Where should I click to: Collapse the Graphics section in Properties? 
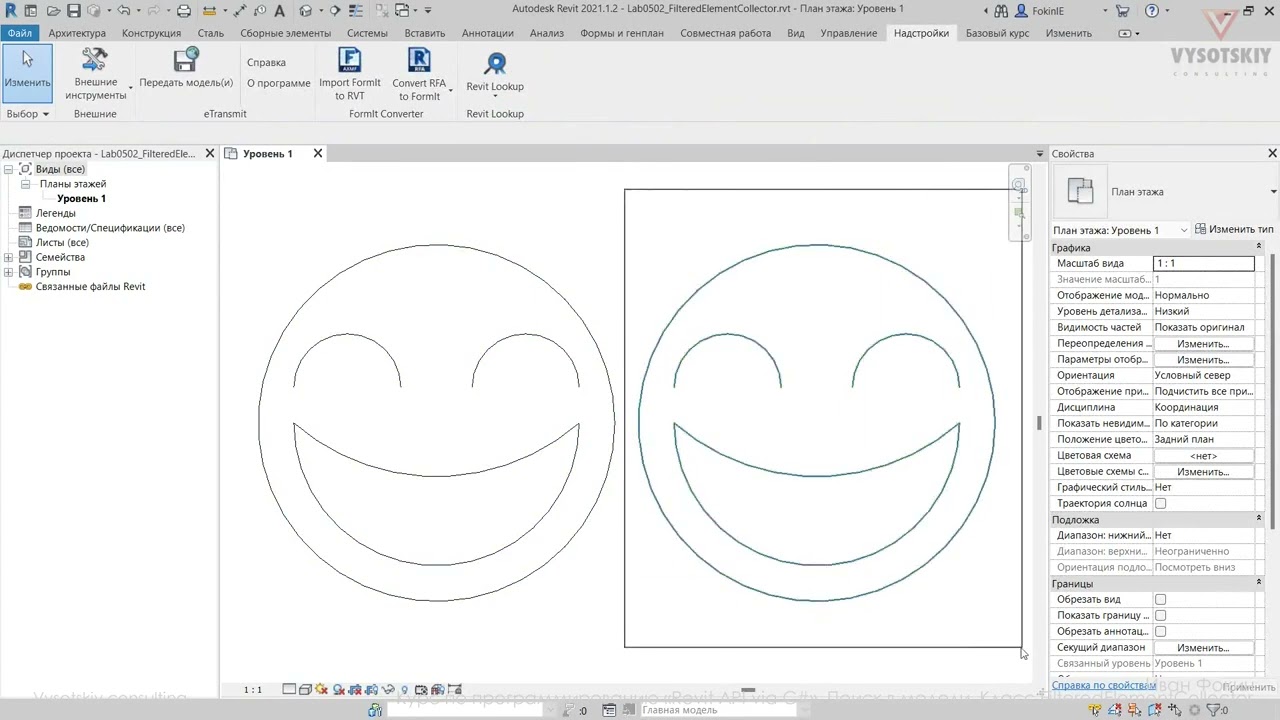(1259, 247)
